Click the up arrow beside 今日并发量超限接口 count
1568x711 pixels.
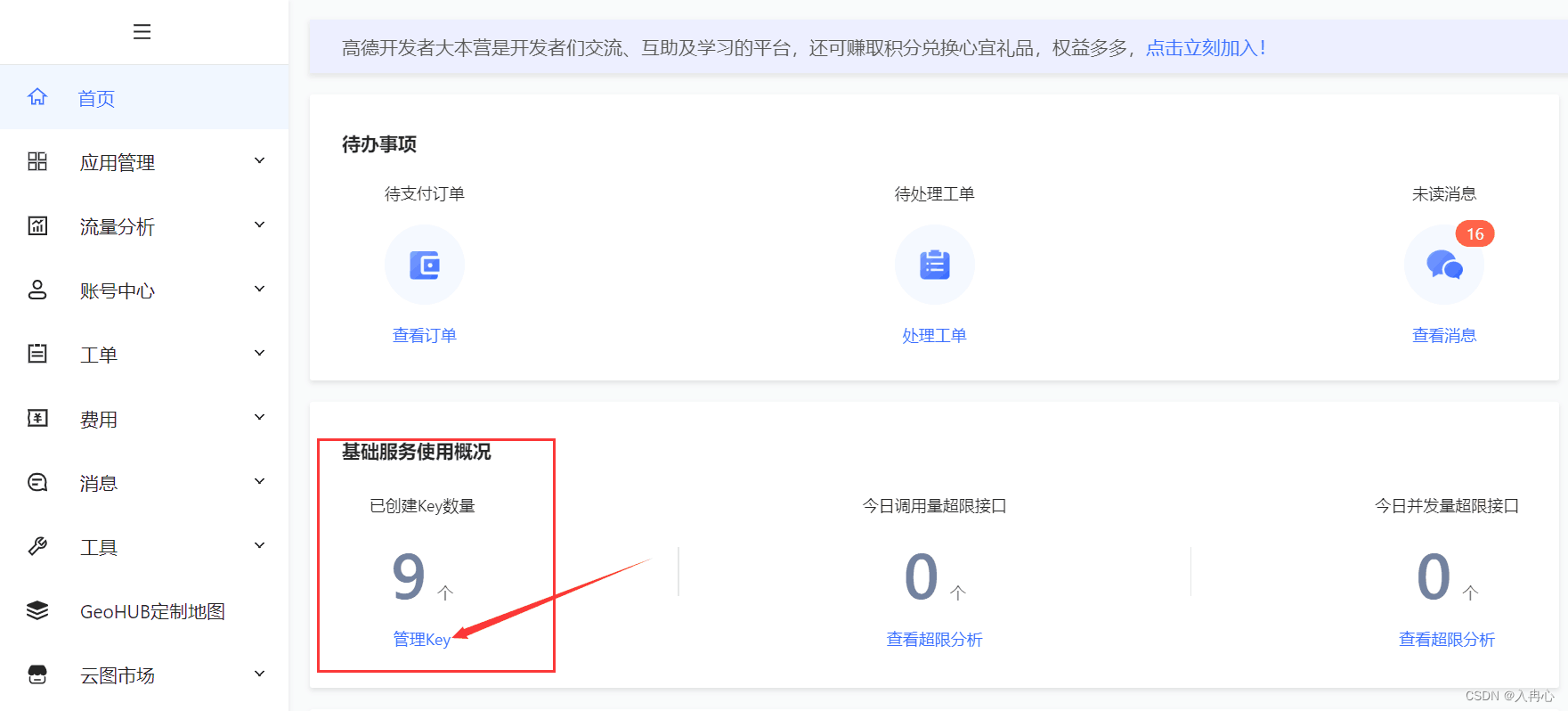pyautogui.click(x=1470, y=592)
